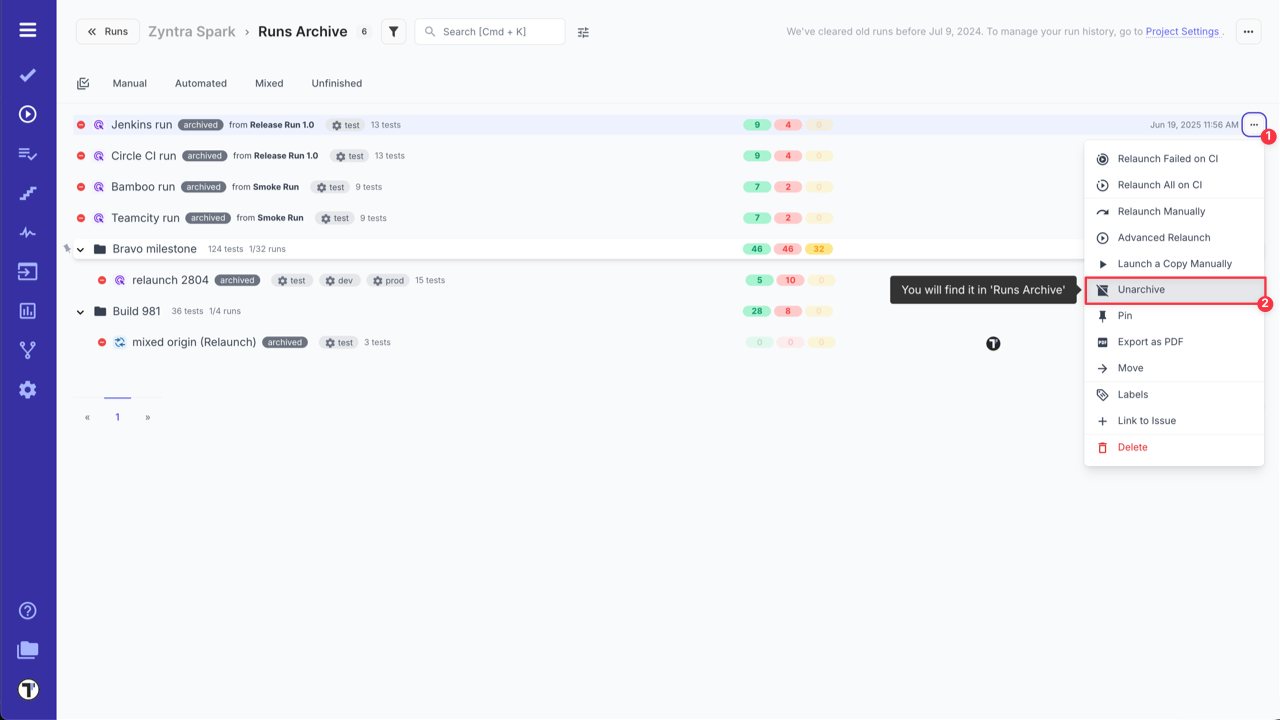Open the Runs play icon in sidebar
Viewport: 1280px width, 720px height.
[27, 113]
